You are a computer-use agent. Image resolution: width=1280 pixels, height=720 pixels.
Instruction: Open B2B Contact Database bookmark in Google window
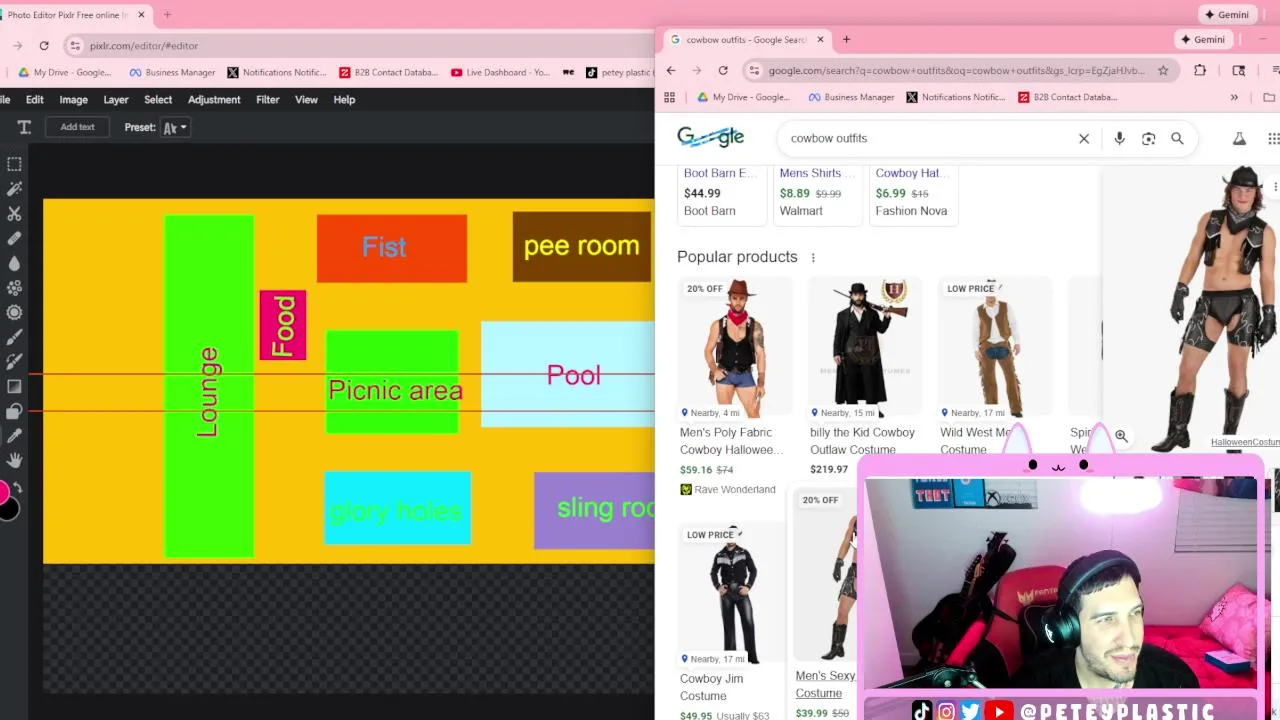click(1067, 97)
